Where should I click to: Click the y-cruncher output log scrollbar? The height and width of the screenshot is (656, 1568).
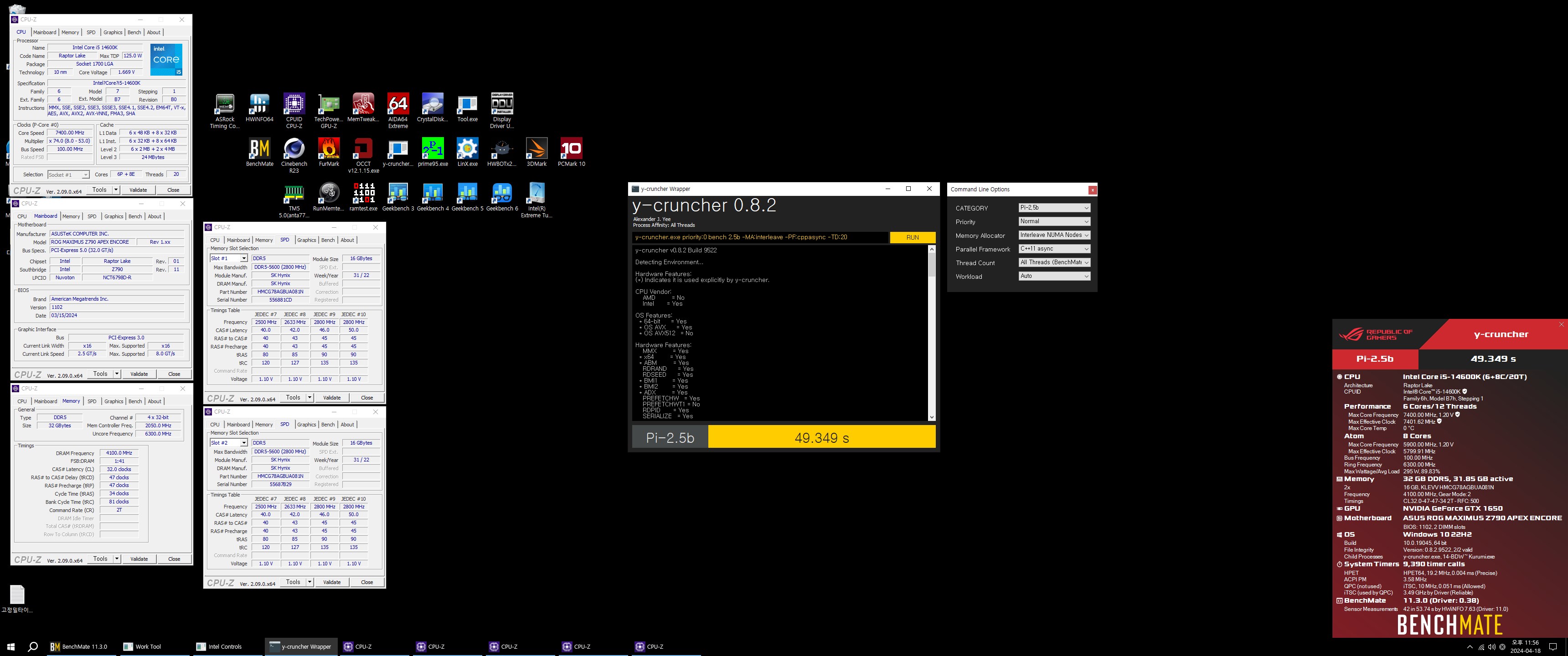click(931, 333)
